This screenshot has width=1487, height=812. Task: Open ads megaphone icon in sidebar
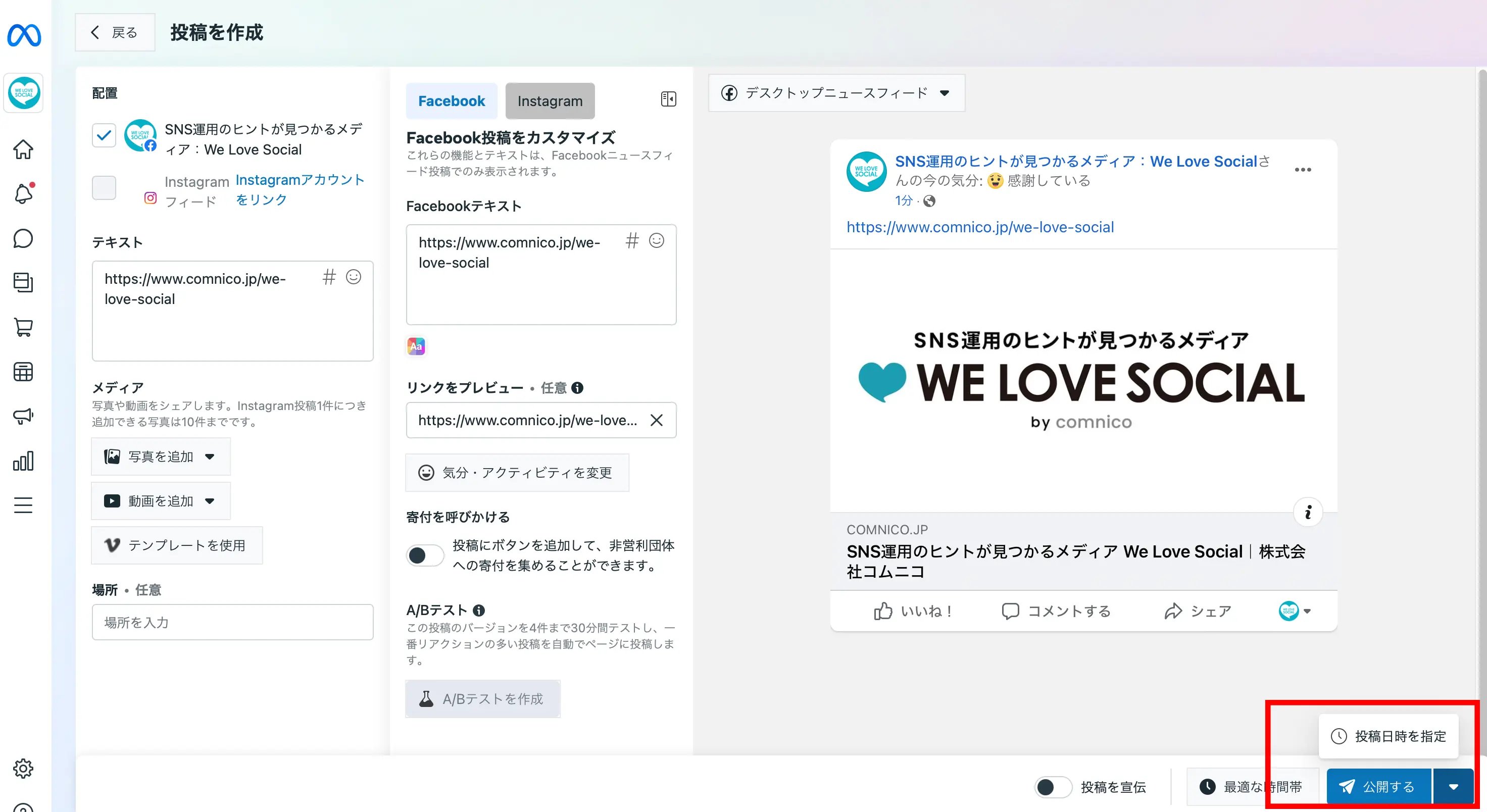point(23,416)
